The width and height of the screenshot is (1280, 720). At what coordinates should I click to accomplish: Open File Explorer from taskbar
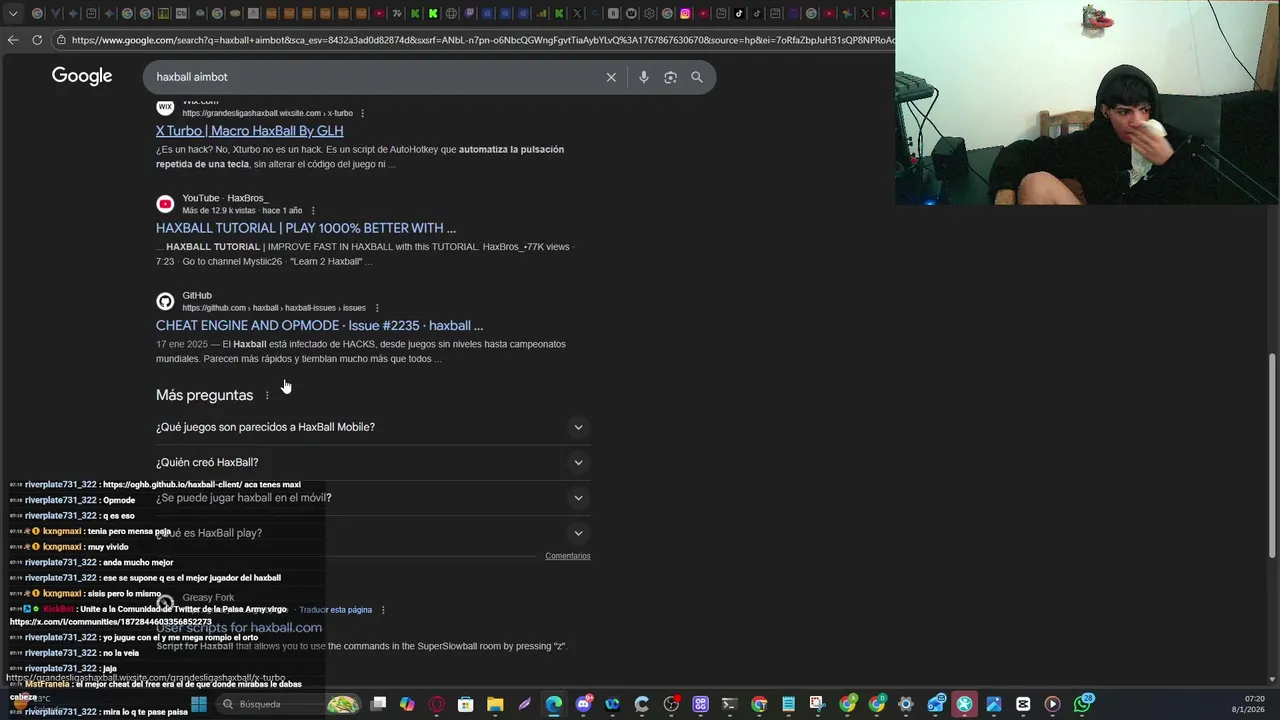[x=495, y=704]
